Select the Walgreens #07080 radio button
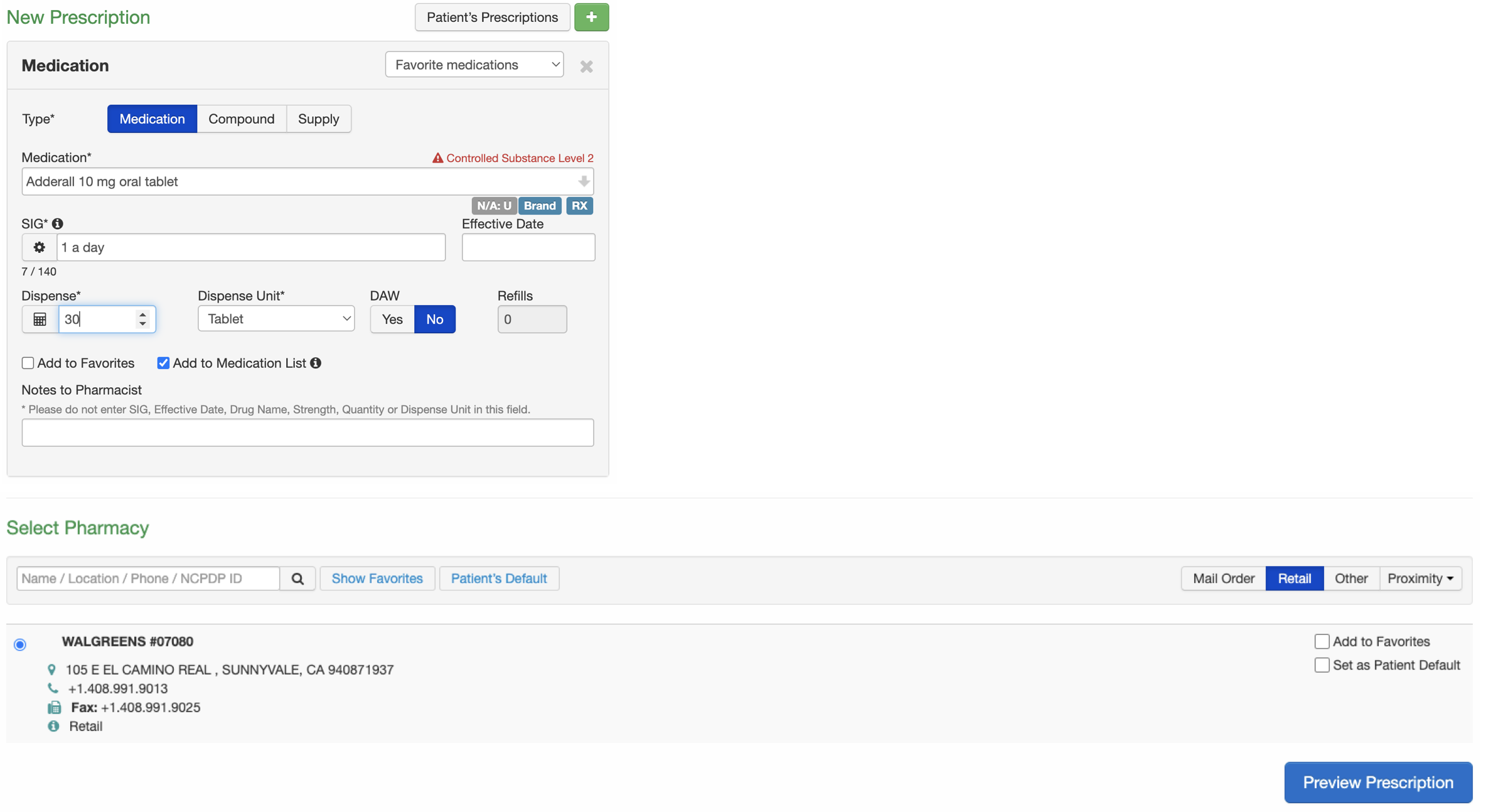Viewport: 1486px width, 812px height. [x=20, y=644]
